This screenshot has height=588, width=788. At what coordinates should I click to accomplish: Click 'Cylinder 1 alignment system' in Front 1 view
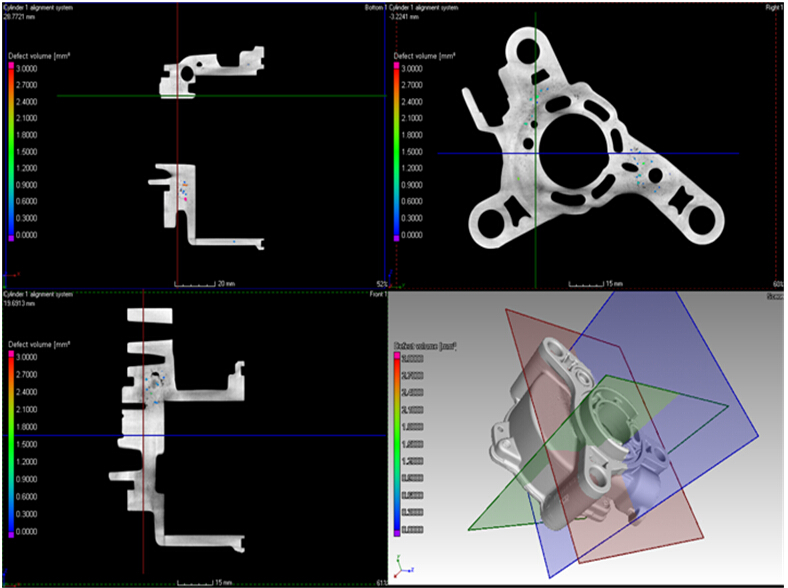[x=38, y=294]
